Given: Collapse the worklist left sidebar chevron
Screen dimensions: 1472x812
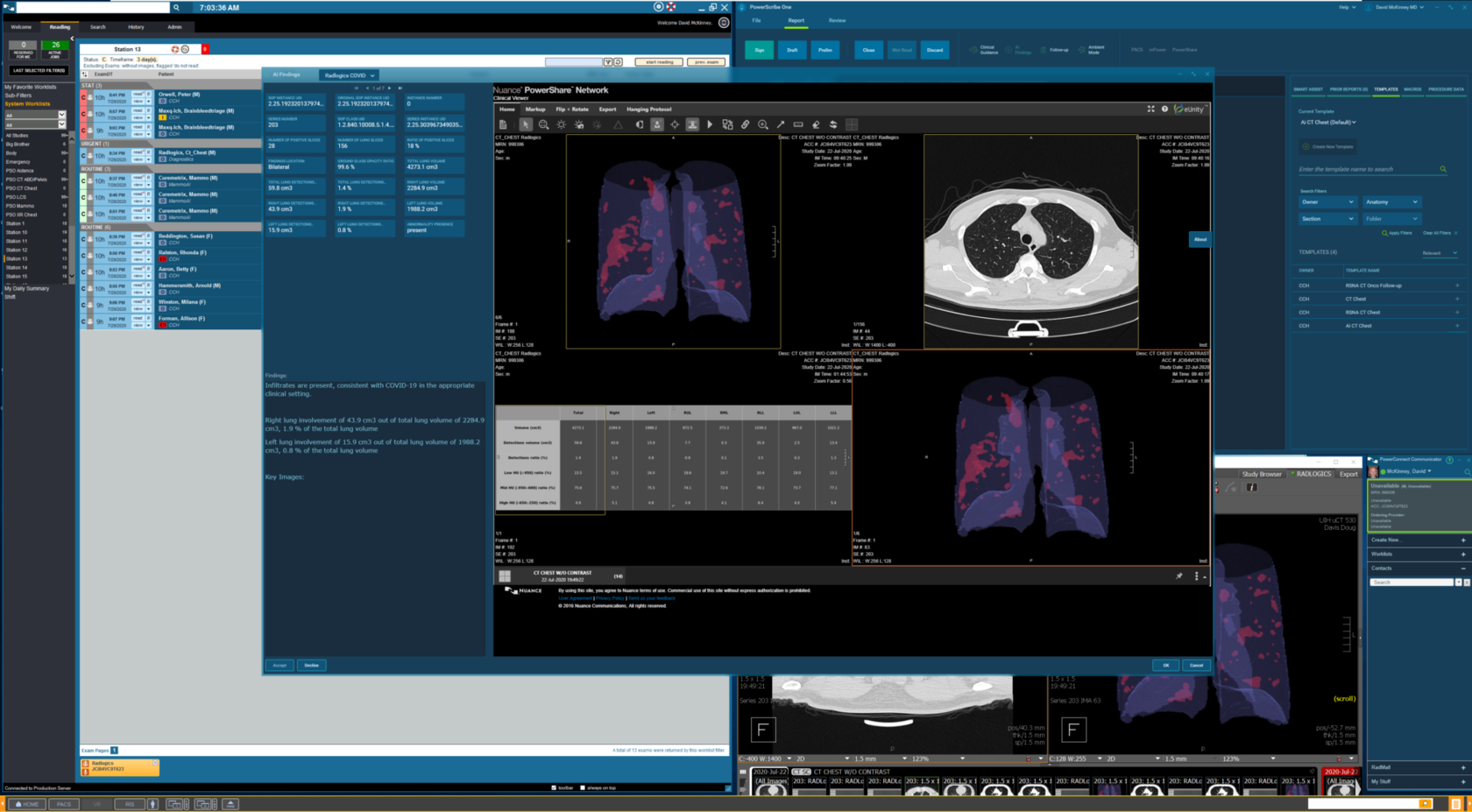Looking at the screenshot, I should click(72, 39).
